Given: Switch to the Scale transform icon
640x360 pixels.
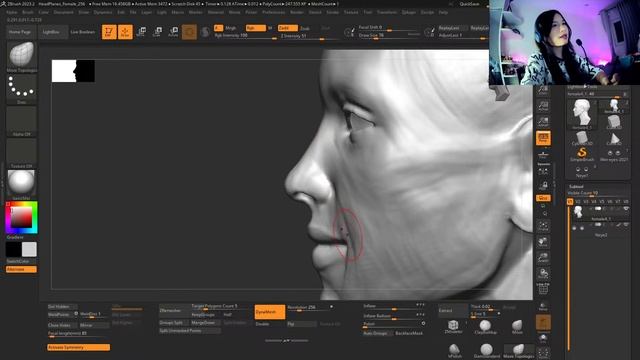Looking at the screenshot, I should pyautogui.click(x=157, y=32).
